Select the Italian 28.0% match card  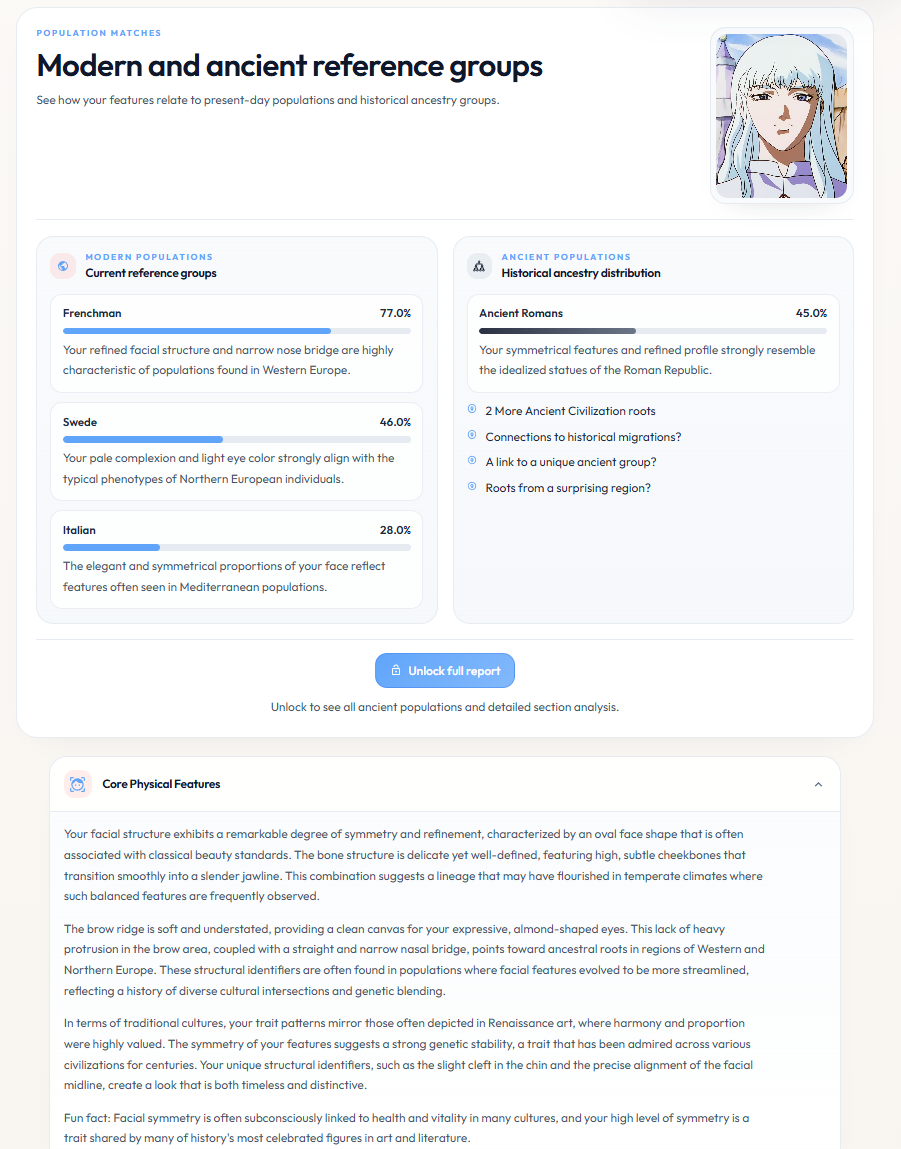237,560
